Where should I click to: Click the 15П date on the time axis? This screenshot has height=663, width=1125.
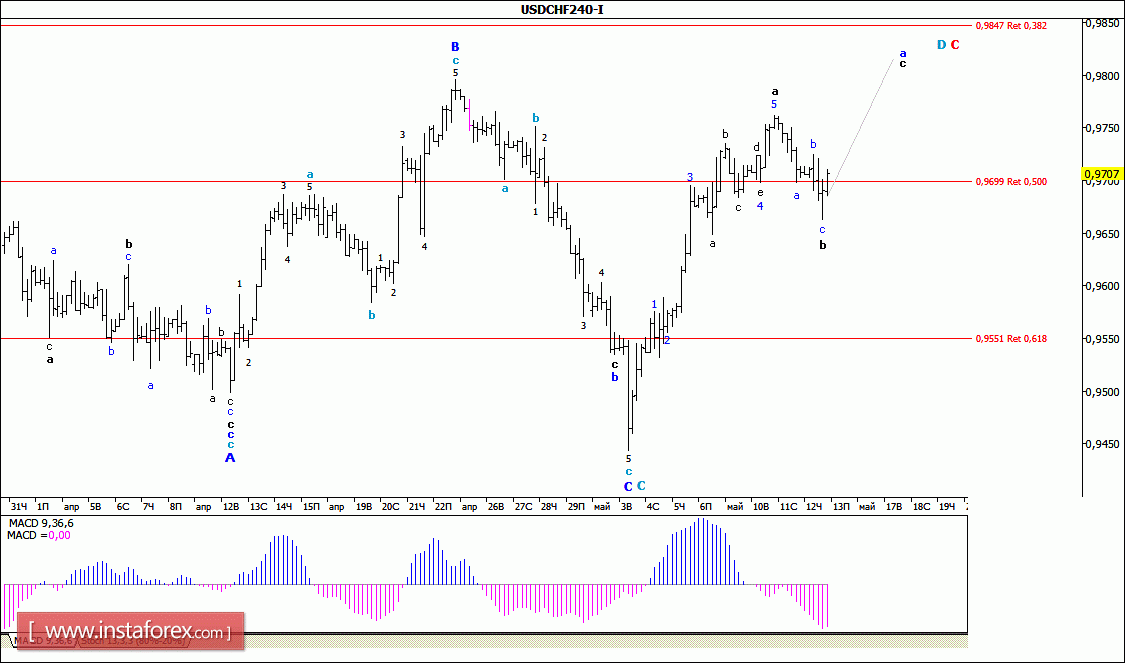311,507
